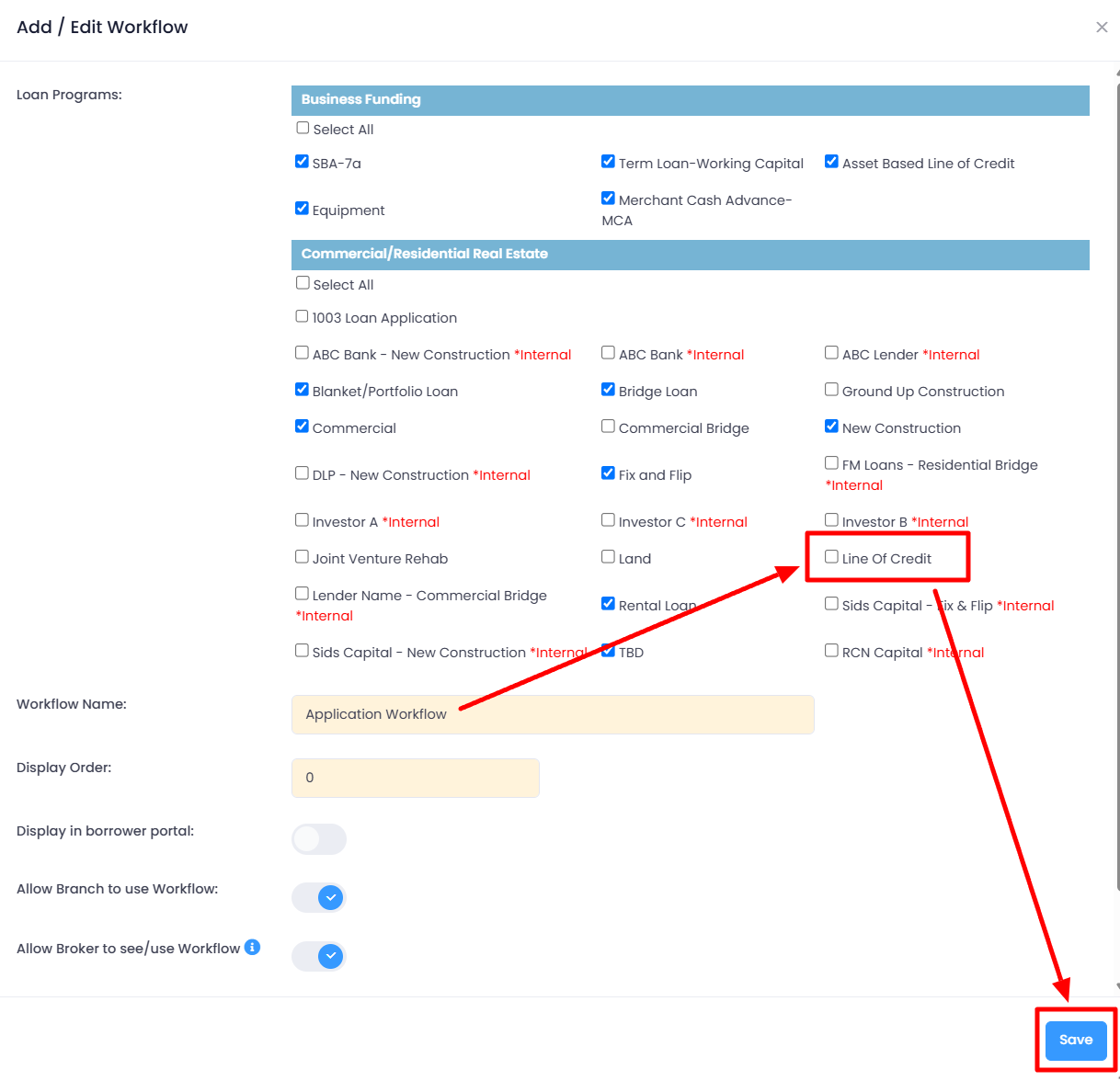The width and height of the screenshot is (1120, 1081).
Task: Check Lender Name - Commercial Bridge
Action: pyautogui.click(x=302, y=593)
